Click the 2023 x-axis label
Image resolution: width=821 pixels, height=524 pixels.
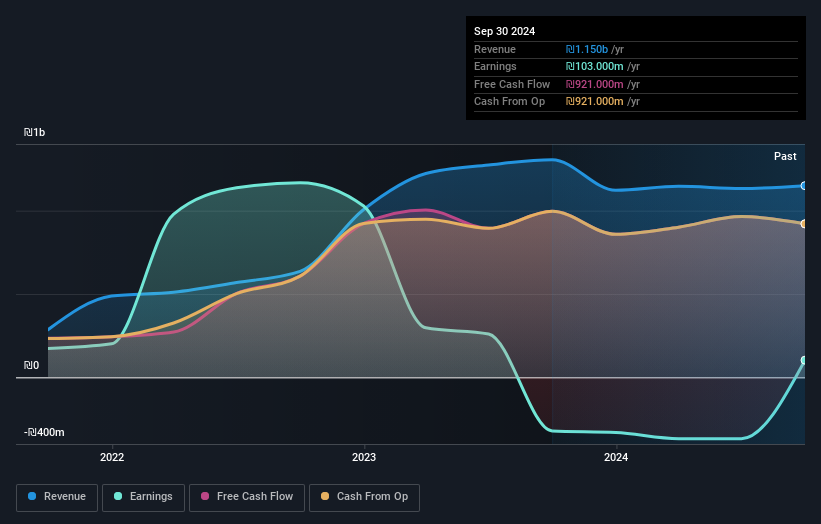[x=364, y=458]
